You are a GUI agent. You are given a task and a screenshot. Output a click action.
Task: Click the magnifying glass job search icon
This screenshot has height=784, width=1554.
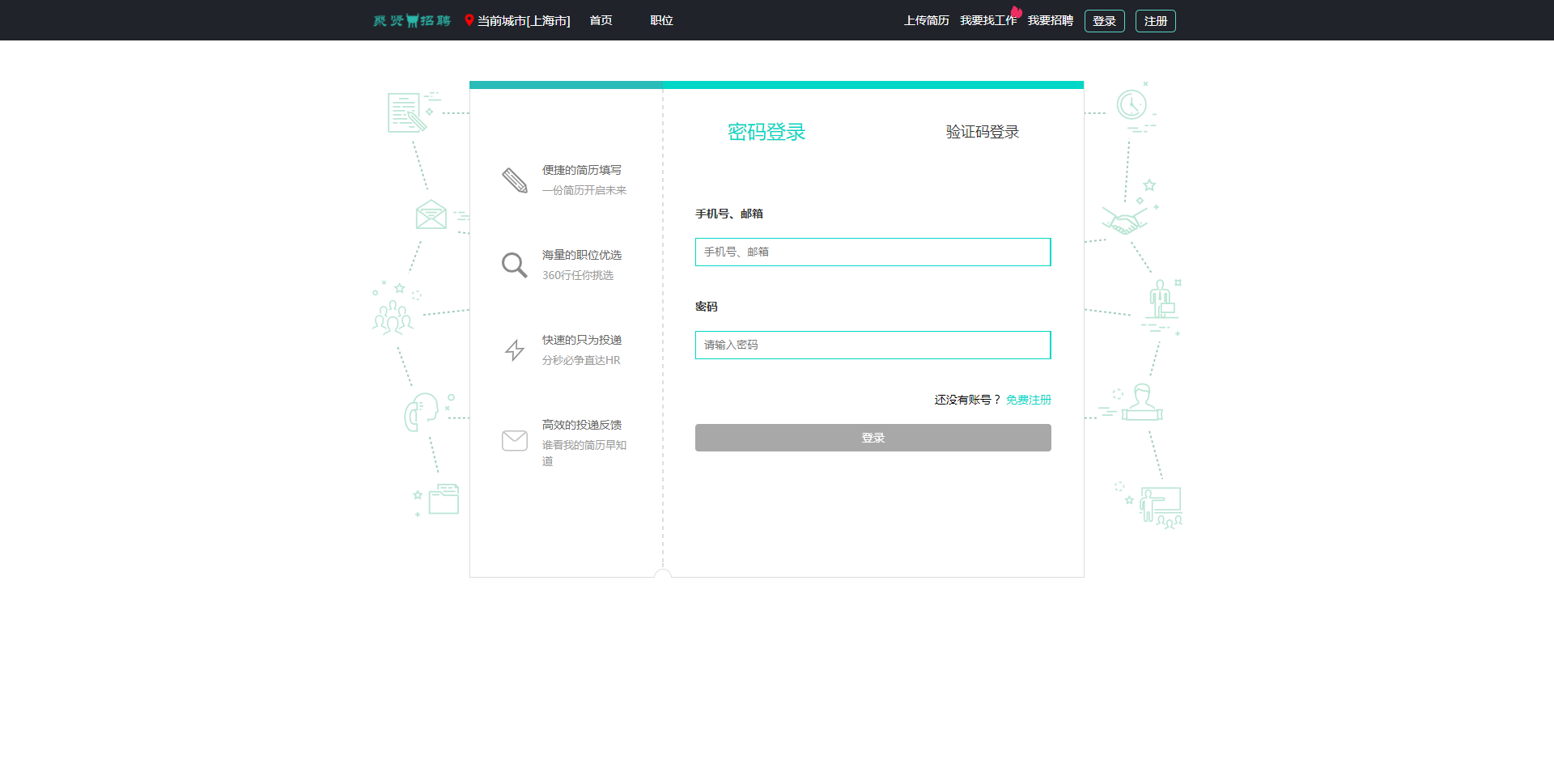tap(514, 265)
